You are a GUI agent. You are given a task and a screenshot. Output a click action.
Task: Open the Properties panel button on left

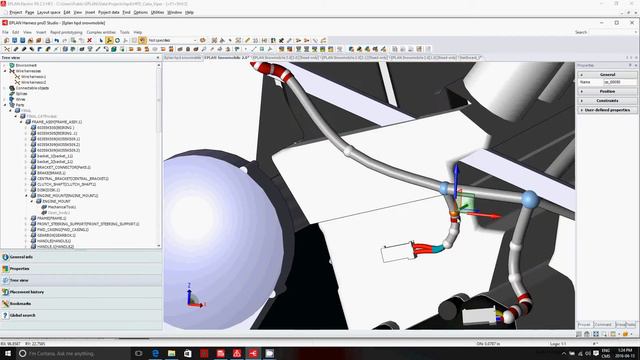tap(81, 269)
